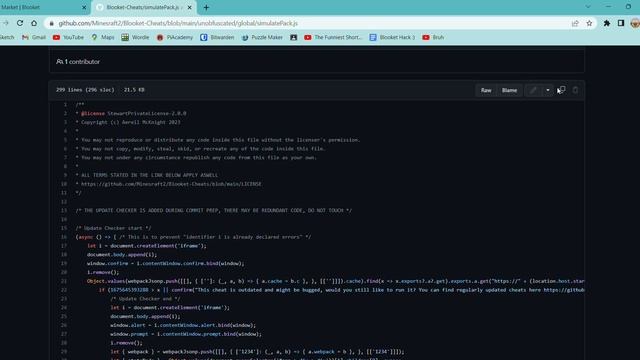The width and height of the screenshot is (640, 360).
Task: Copy raw file contents
Action: [x=562, y=90]
